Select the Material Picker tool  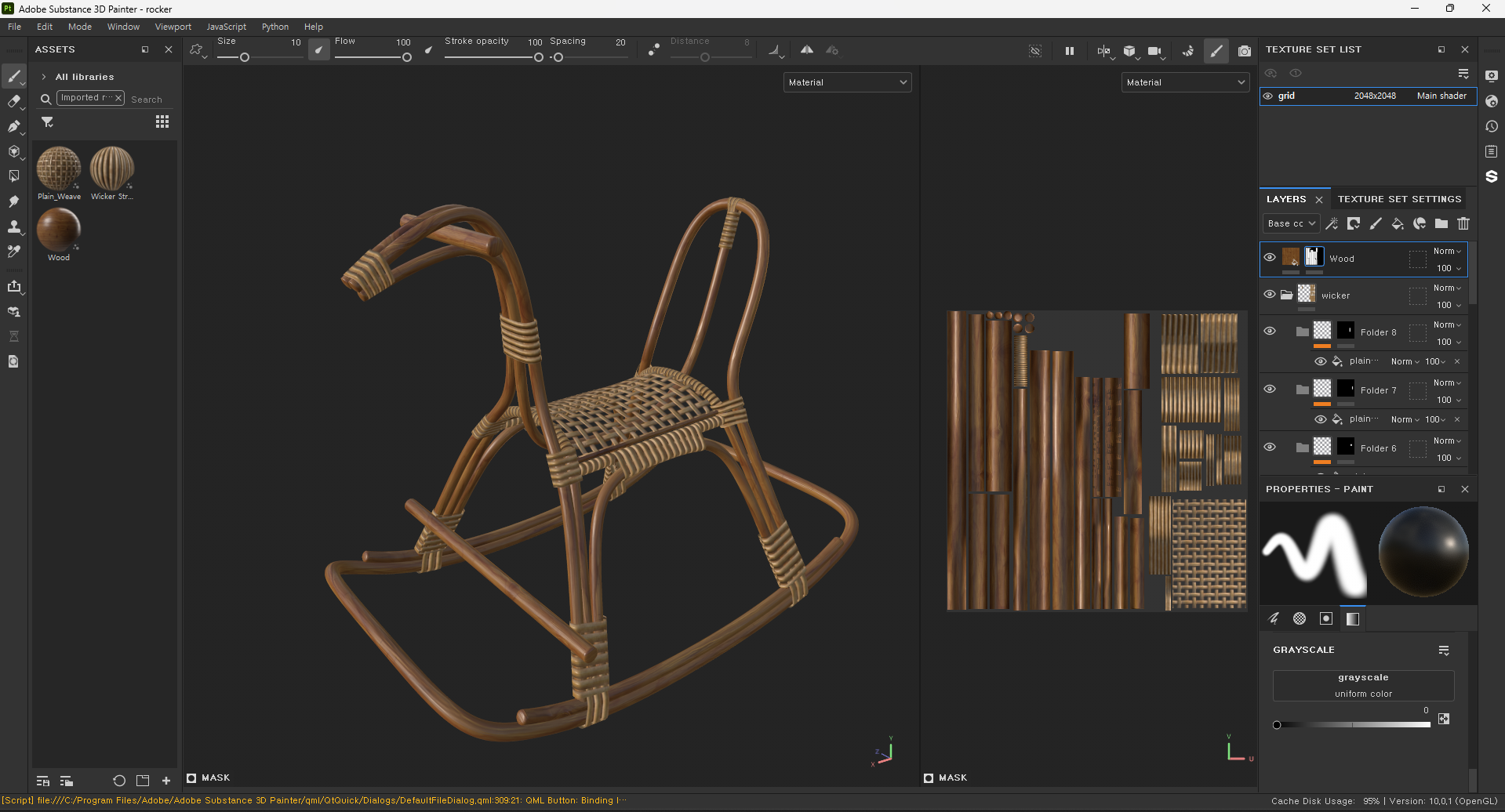click(x=14, y=252)
